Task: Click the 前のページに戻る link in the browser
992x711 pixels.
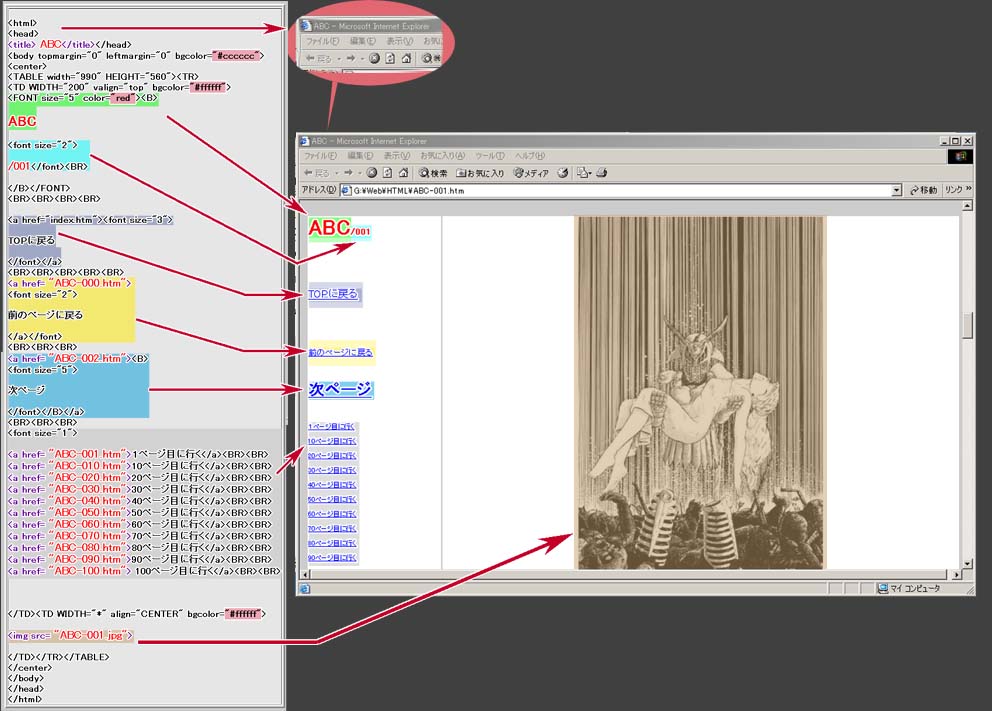Action: 340,352
